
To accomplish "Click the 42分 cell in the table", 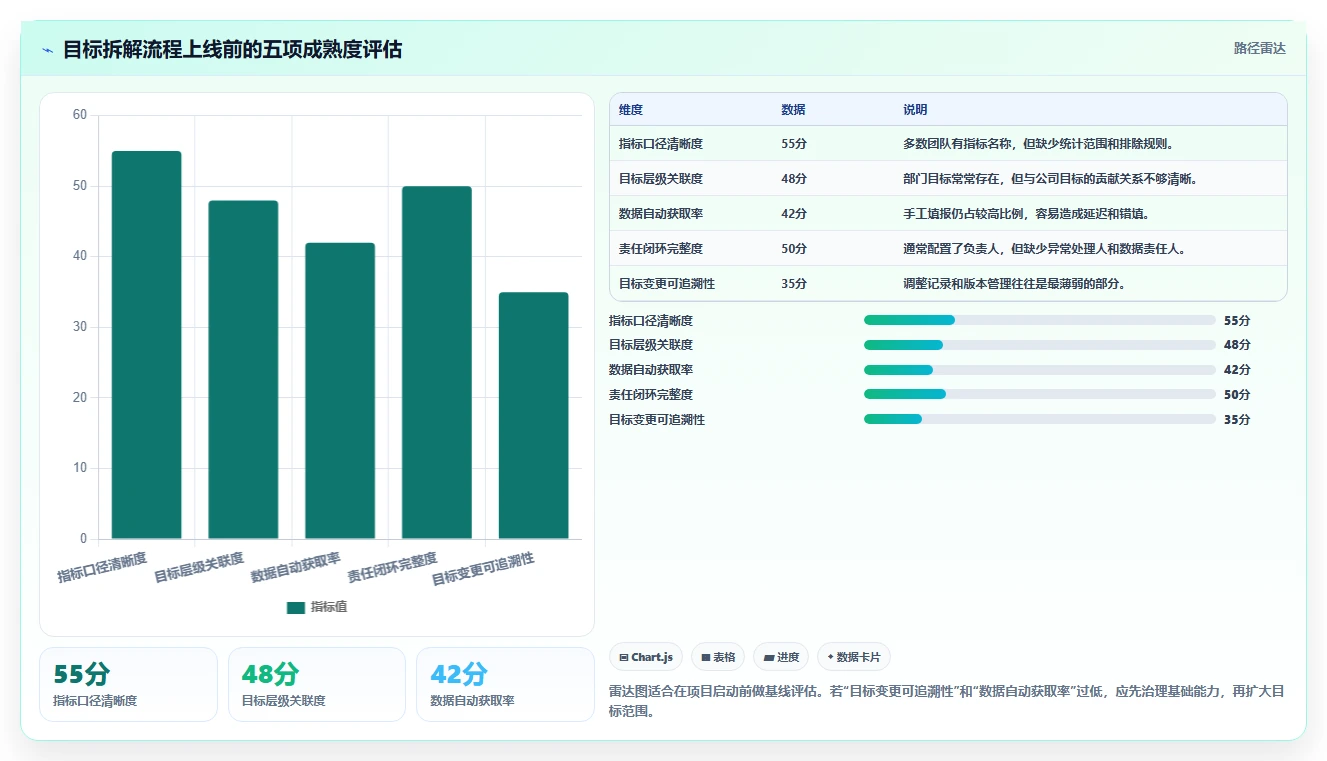I will (x=794, y=214).
